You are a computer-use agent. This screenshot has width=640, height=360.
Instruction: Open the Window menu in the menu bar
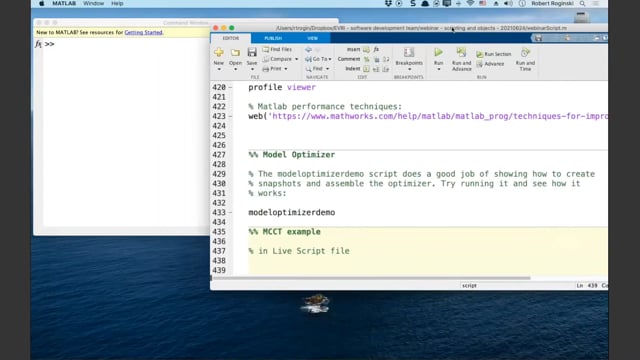coord(93,3)
